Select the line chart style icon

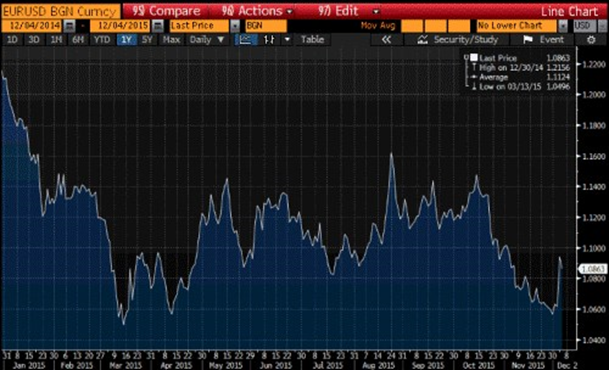click(246, 40)
